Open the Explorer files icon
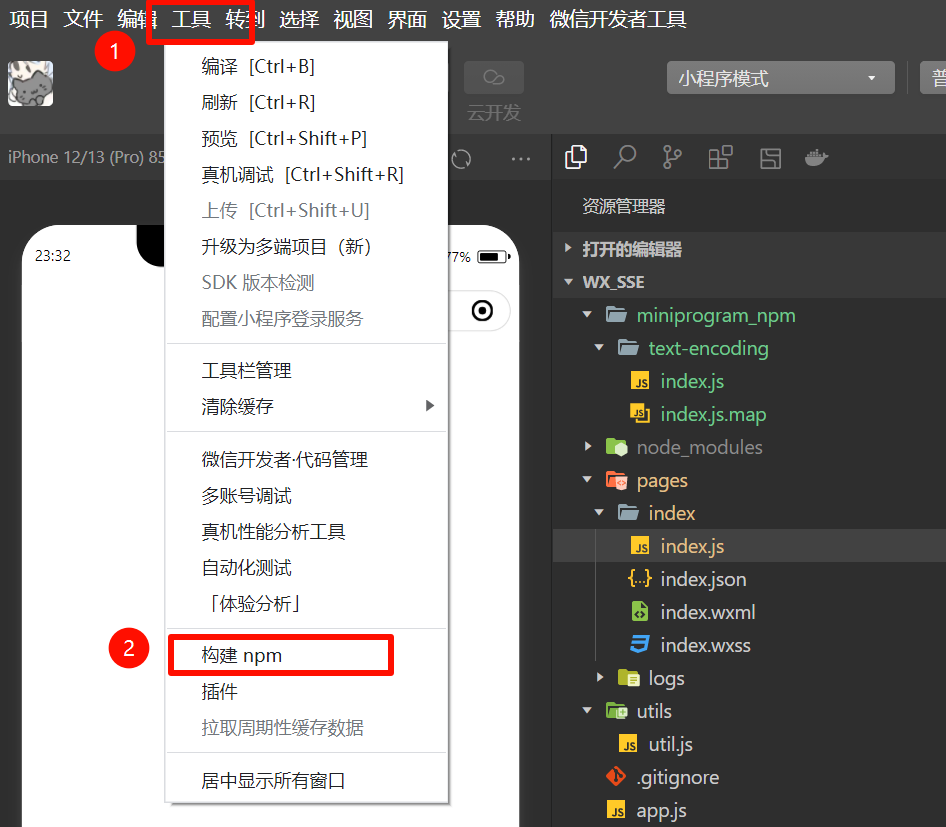 pyautogui.click(x=576, y=157)
